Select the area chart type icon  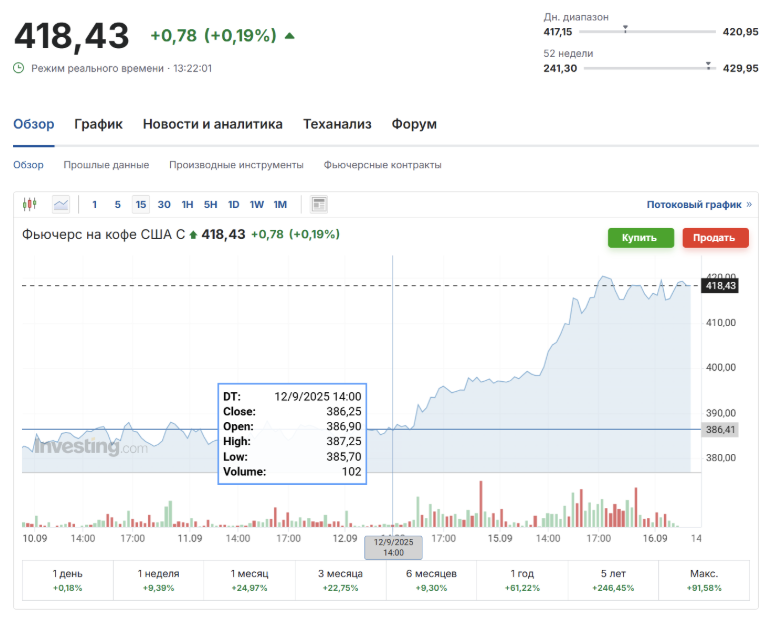(61, 204)
